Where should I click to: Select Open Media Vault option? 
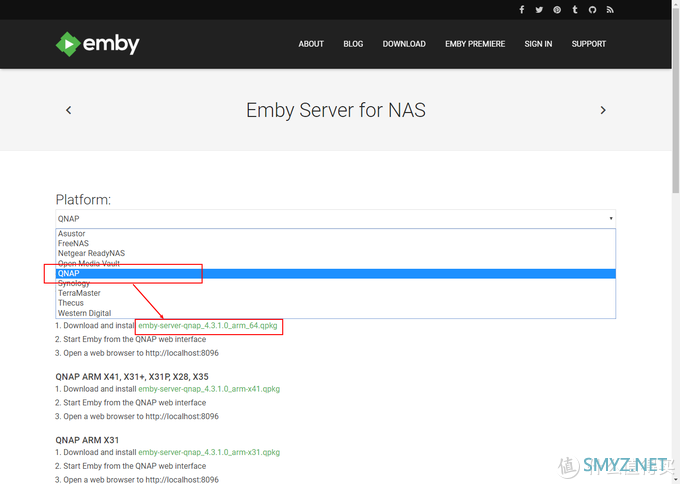335,264
